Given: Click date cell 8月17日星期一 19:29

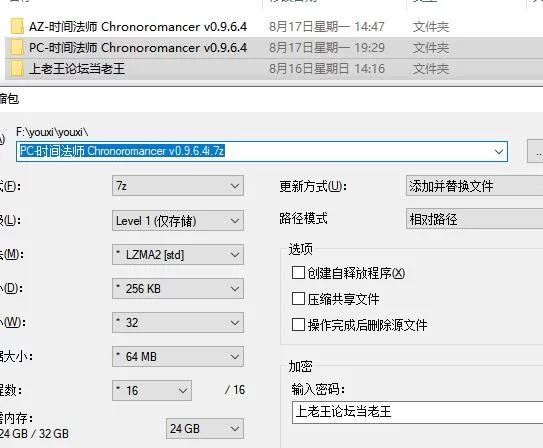Looking at the screenshot, I should pyautogui.click(x=327, y=47).
